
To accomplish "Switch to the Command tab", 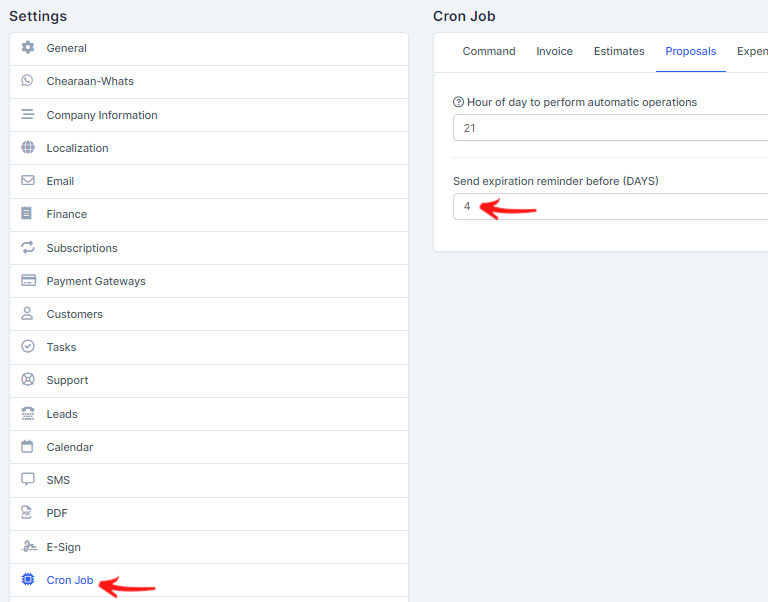I will pyautogui.click(x=489, y=51).
